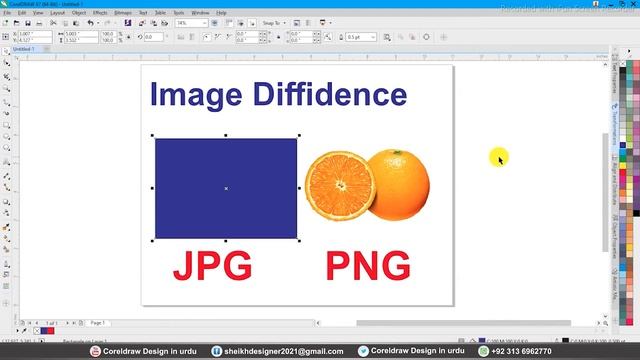This screenshot has width=640, height=360.
Task: Click the Undo arrow icon
Action: pyautogui.click(x=90, y=23)
